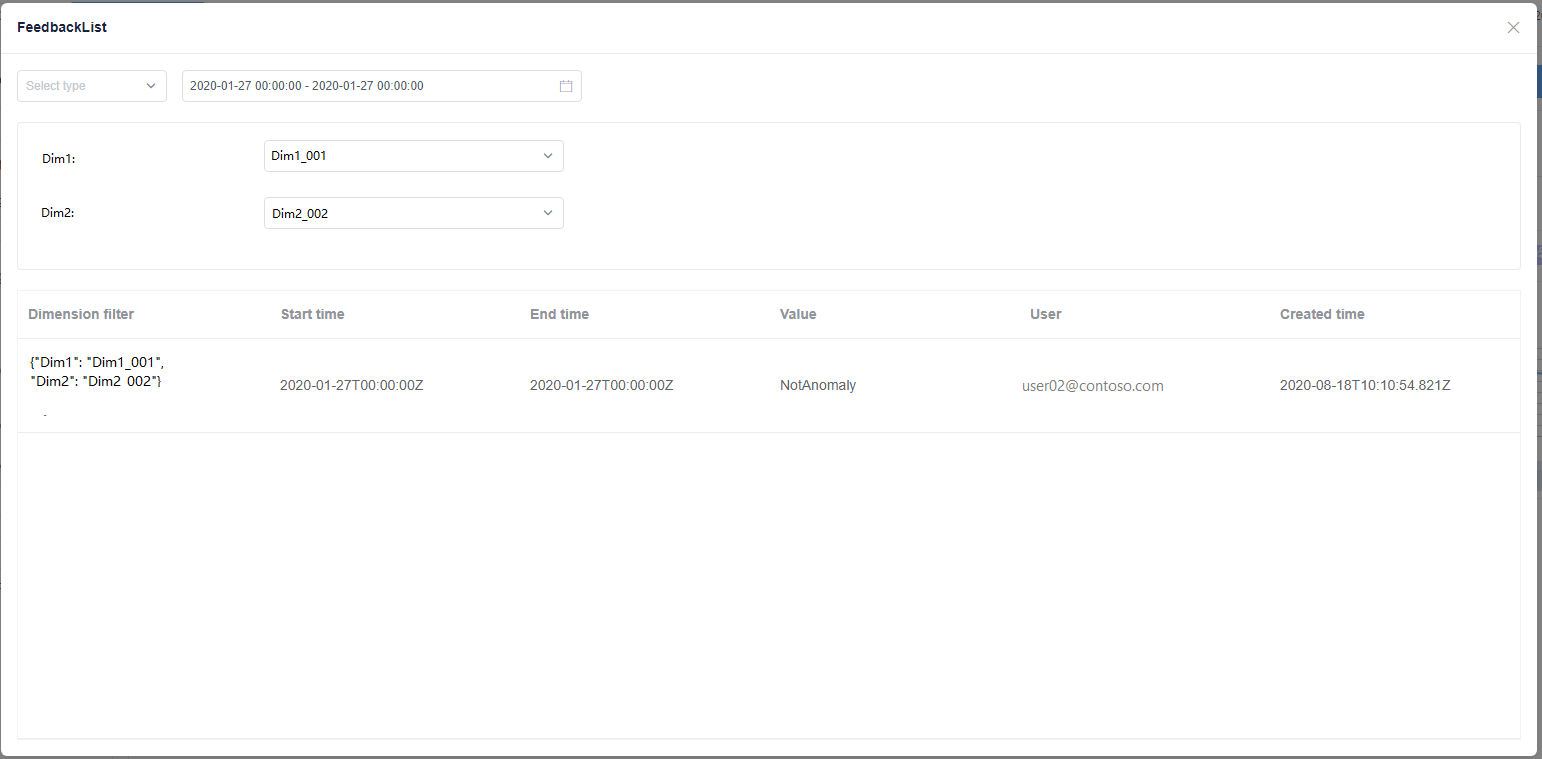Click the created time 2020-08-18T10:10:54.821Z cell

(x=1365, y=385)
